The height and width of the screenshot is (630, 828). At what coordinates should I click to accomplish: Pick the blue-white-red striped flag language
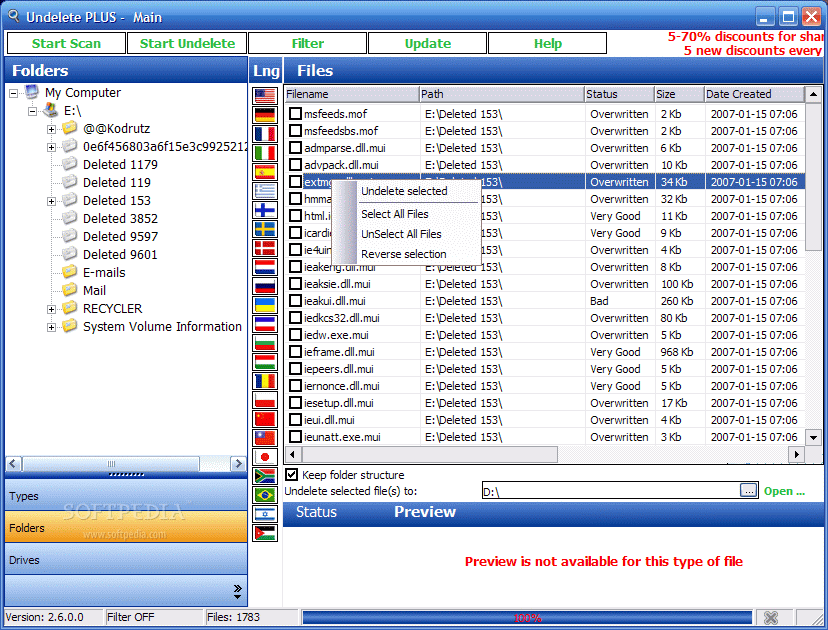pyautogui.click(x=265, y=324)
